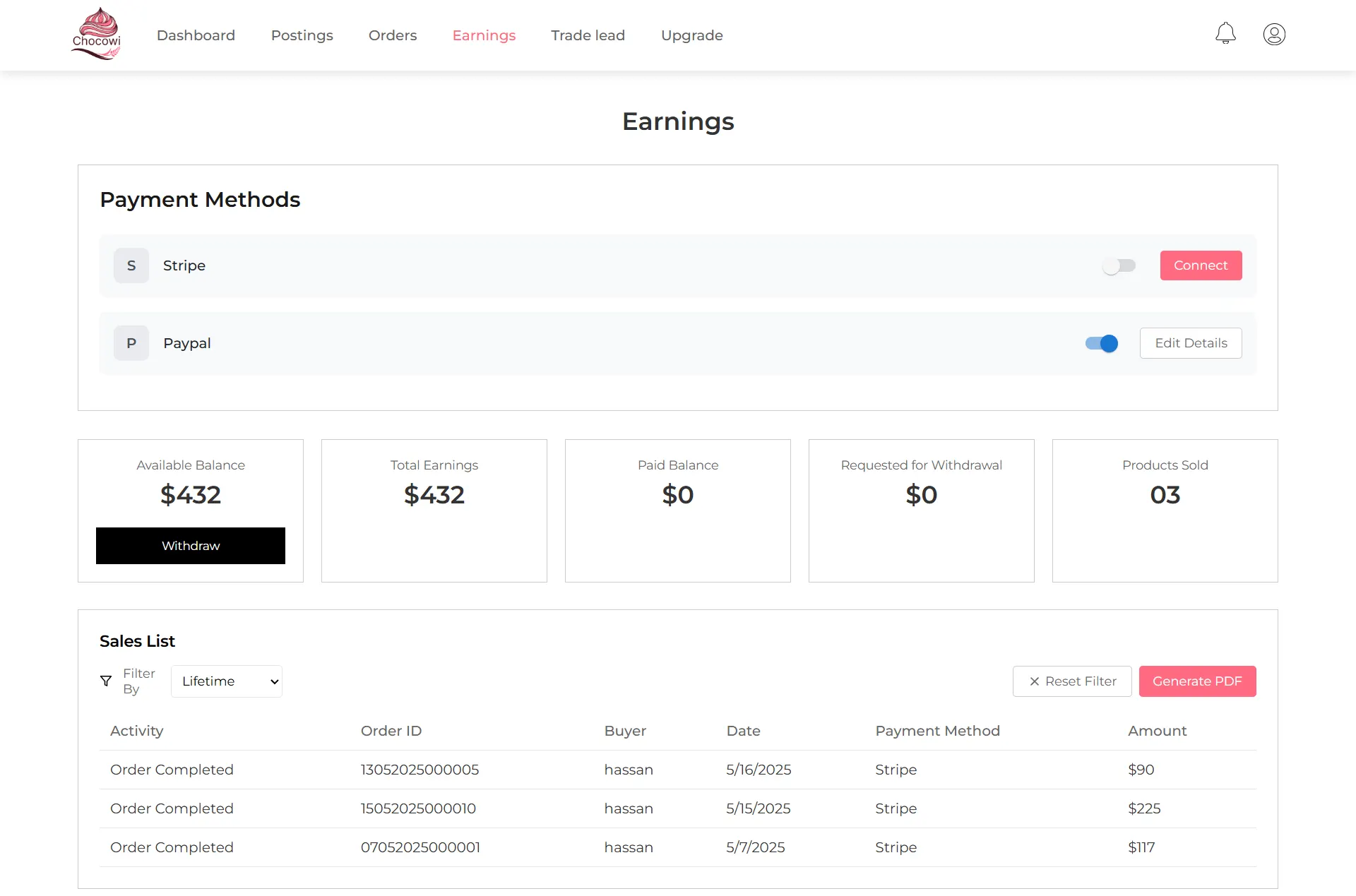1356x896 pixels.
Task: Click the date 5/16/2025
Action: (759, 770)
